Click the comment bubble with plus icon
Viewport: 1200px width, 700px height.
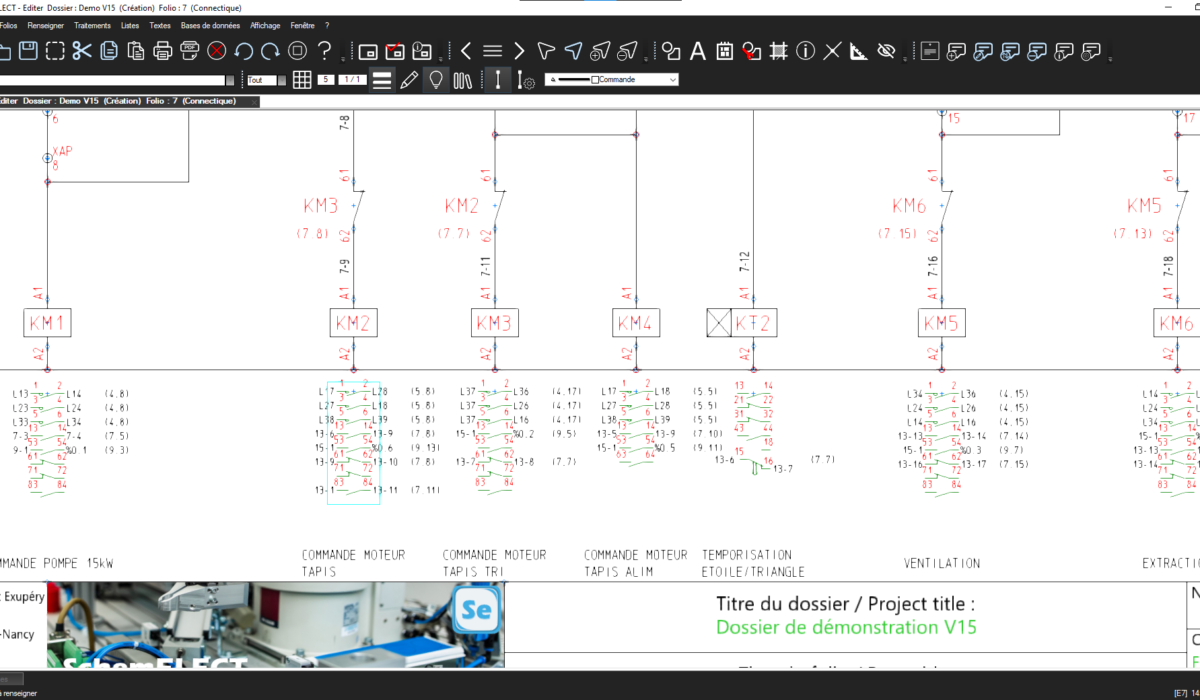[x=957, y=50]
